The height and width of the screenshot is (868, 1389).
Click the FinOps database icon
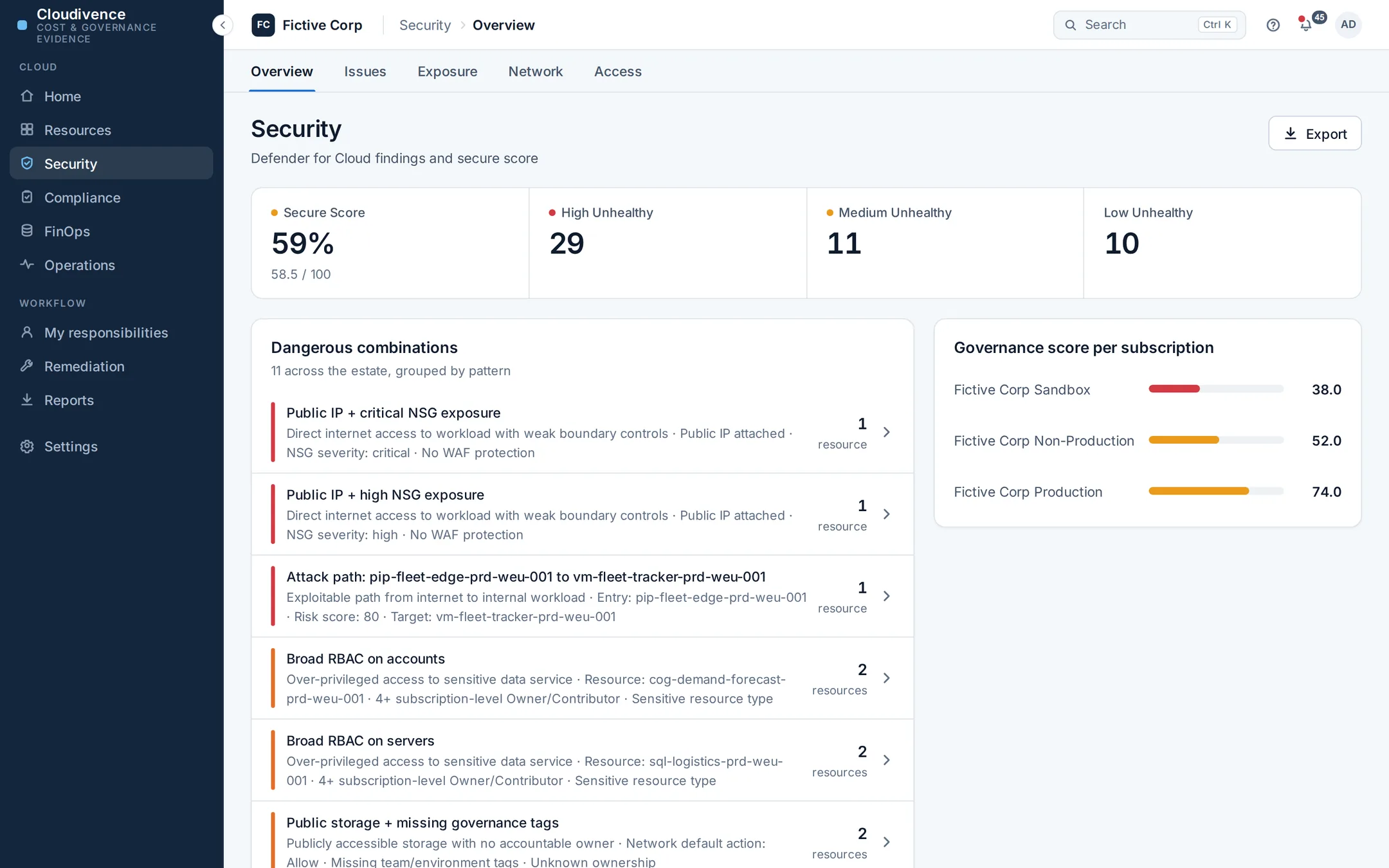coord(26,231)
